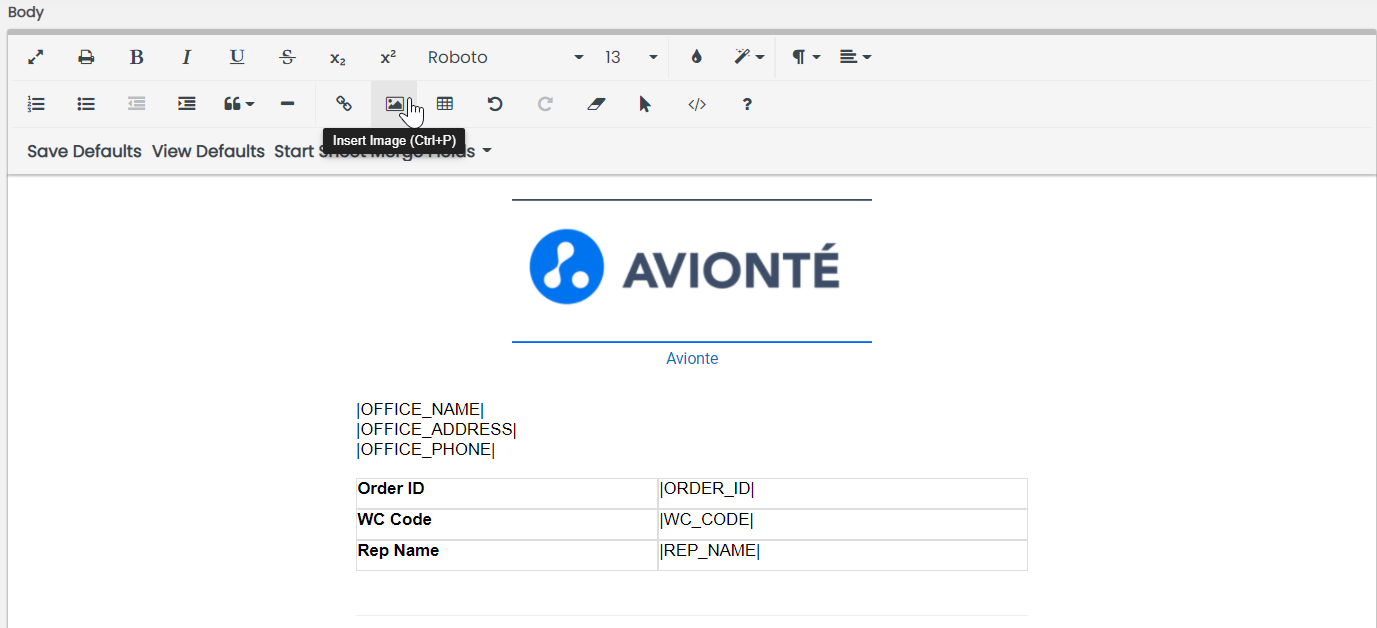The width and height of the screenshot is (1377, 628).
Task: Open the code view editor
Action: [697, 104]
